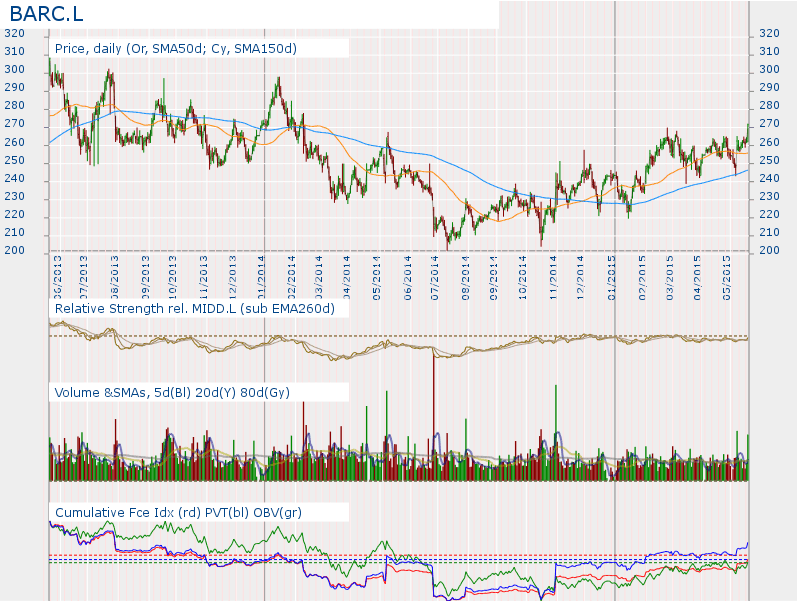Click the Cumulative Fce Idx panel label

(x=178, y=513)
